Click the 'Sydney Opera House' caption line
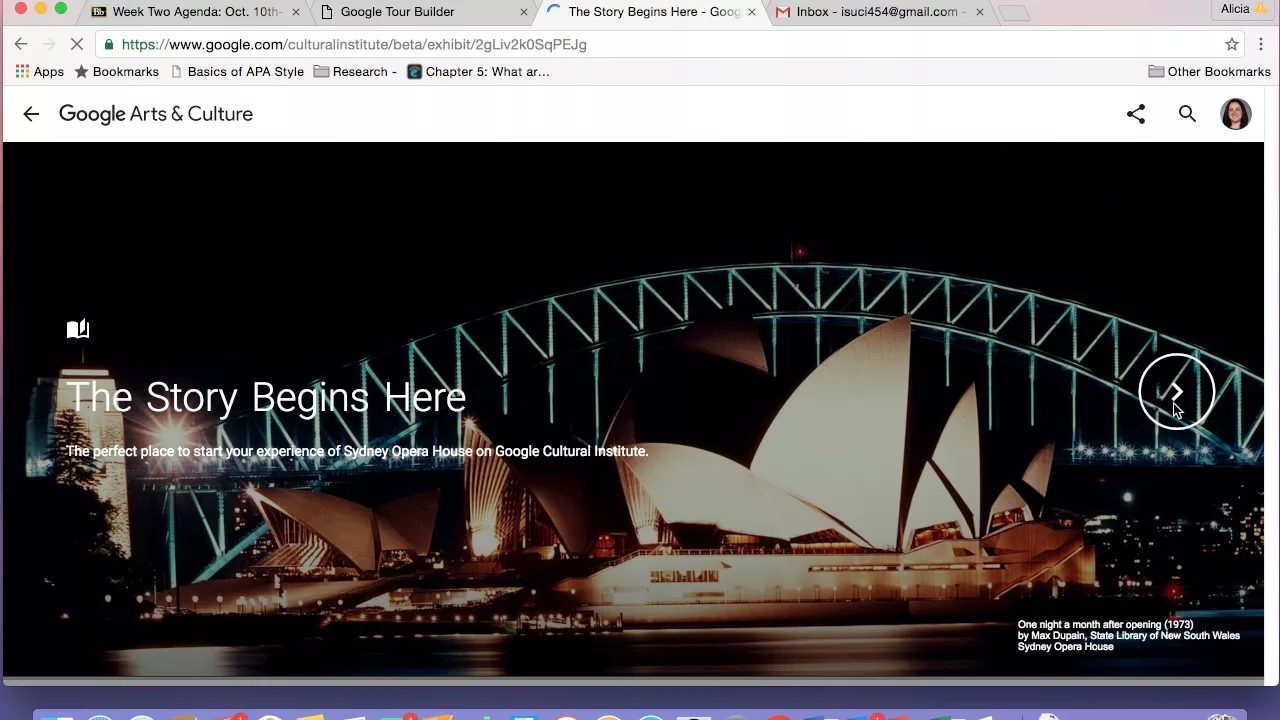 coord(1065,647)
